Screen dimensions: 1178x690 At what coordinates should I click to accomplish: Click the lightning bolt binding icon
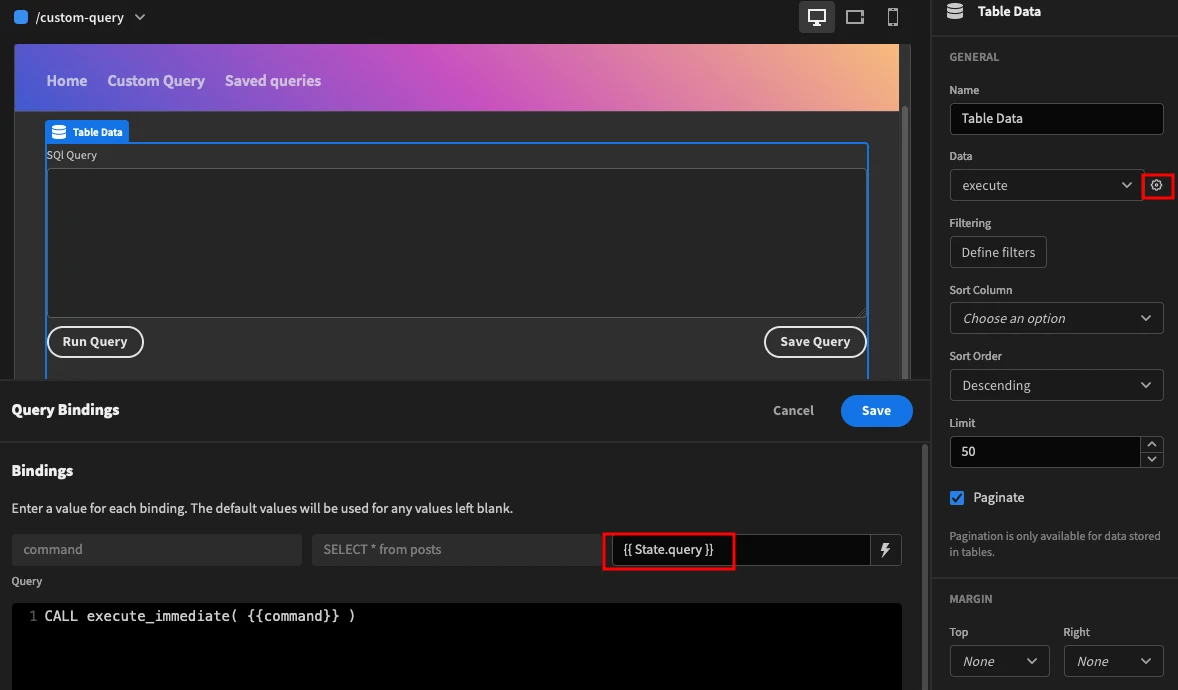point(885,549)
